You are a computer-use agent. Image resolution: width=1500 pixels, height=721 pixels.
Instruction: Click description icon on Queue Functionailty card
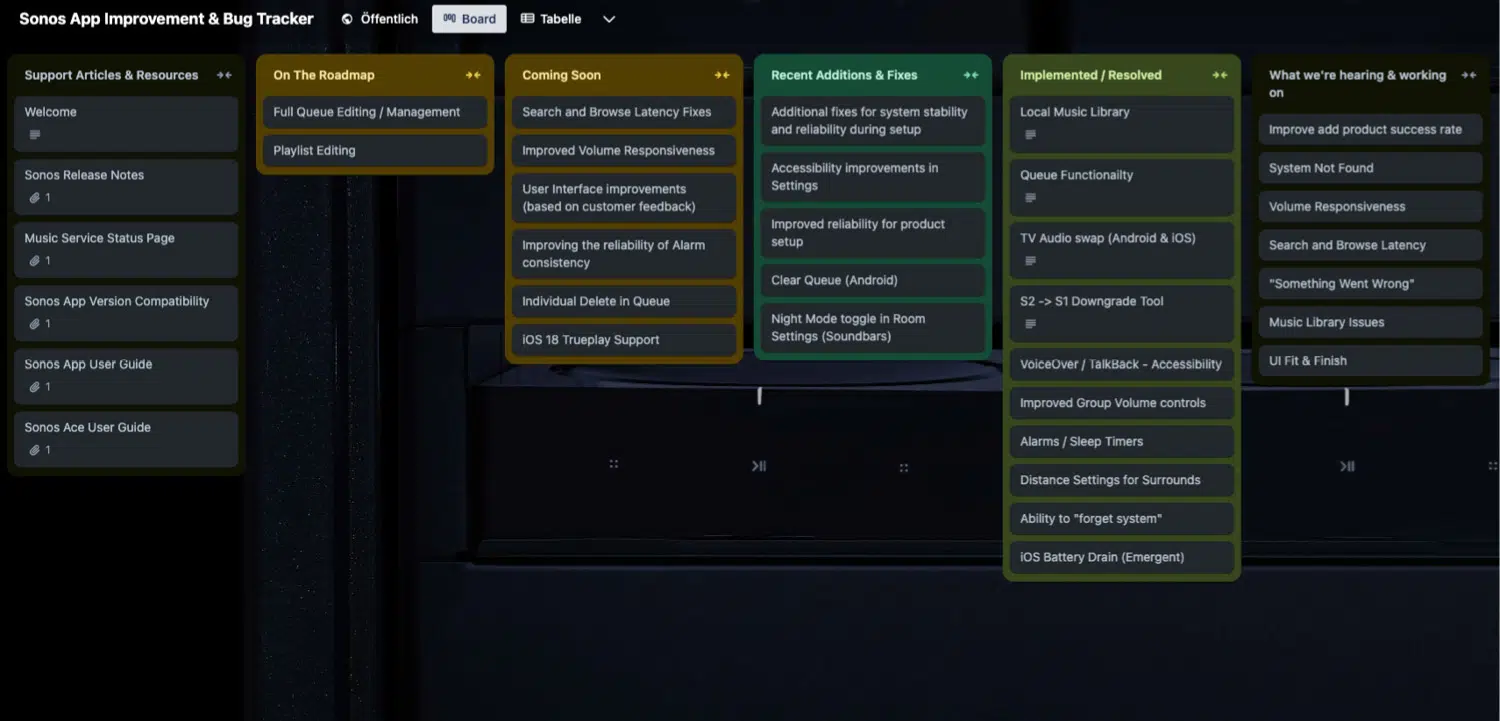click(x=1030, y=198)
